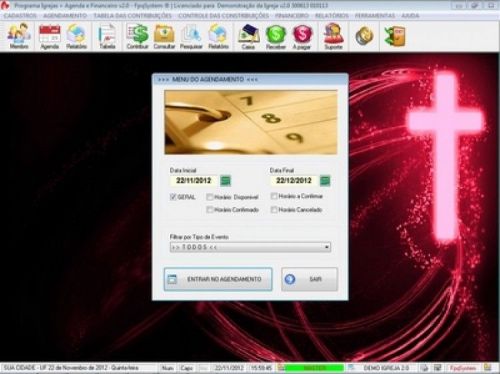Open calendar picker for Data Inicial
This screenshot has width=500, height=374.
pyautogui.click(x=226, y=181)
